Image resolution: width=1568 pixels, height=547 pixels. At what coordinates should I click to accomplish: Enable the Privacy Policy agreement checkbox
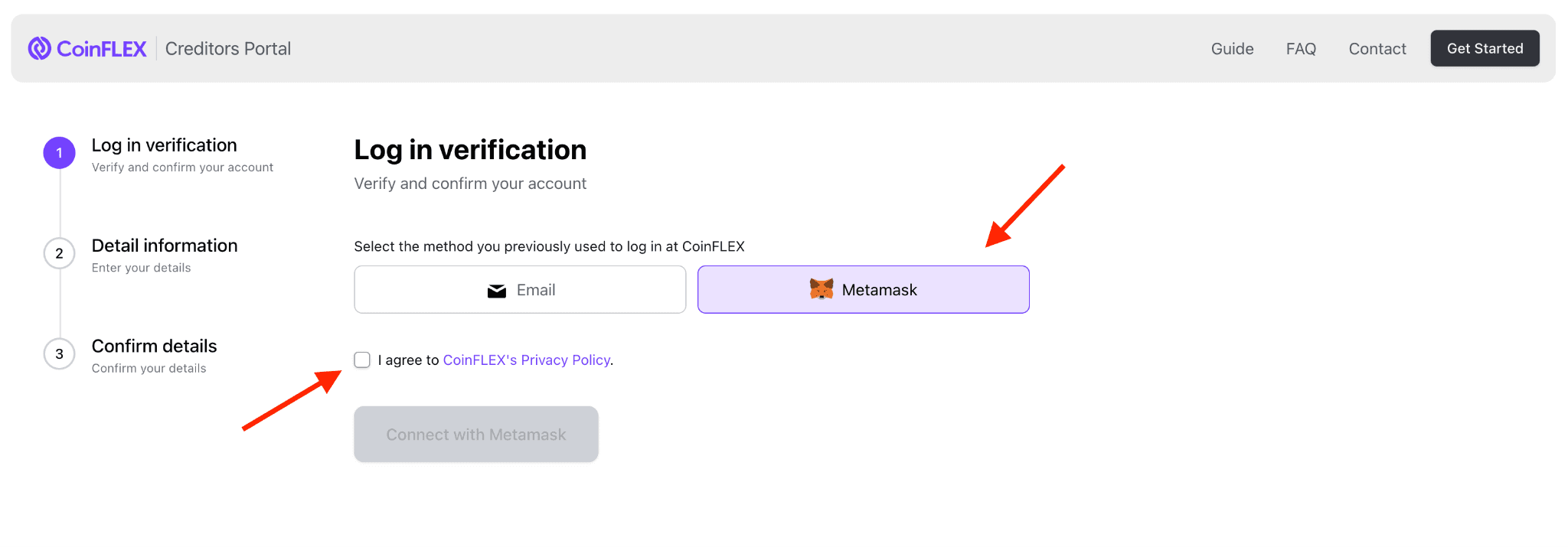coord(361,360)
